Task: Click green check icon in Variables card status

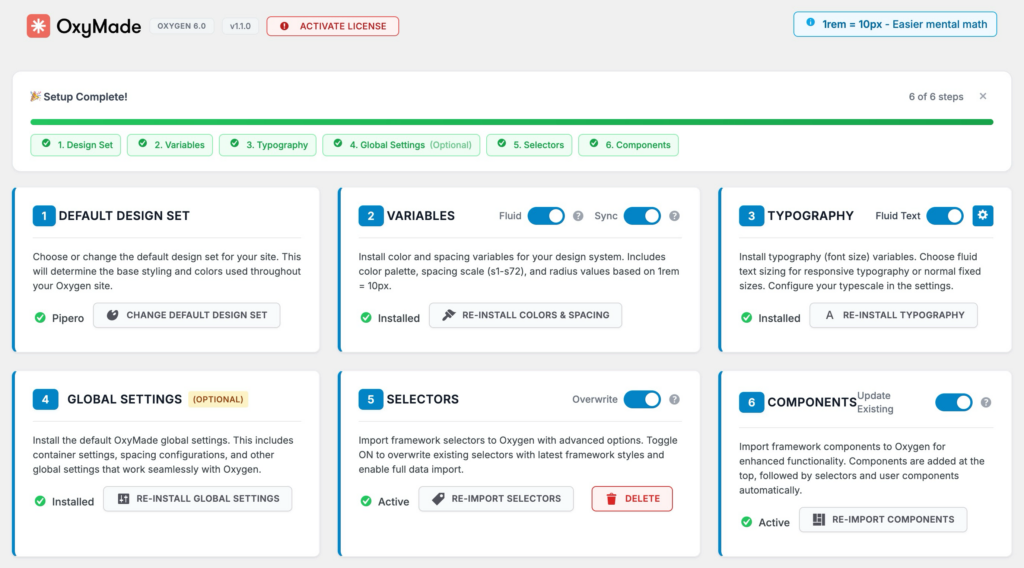Action: click(x=366, y=318)
